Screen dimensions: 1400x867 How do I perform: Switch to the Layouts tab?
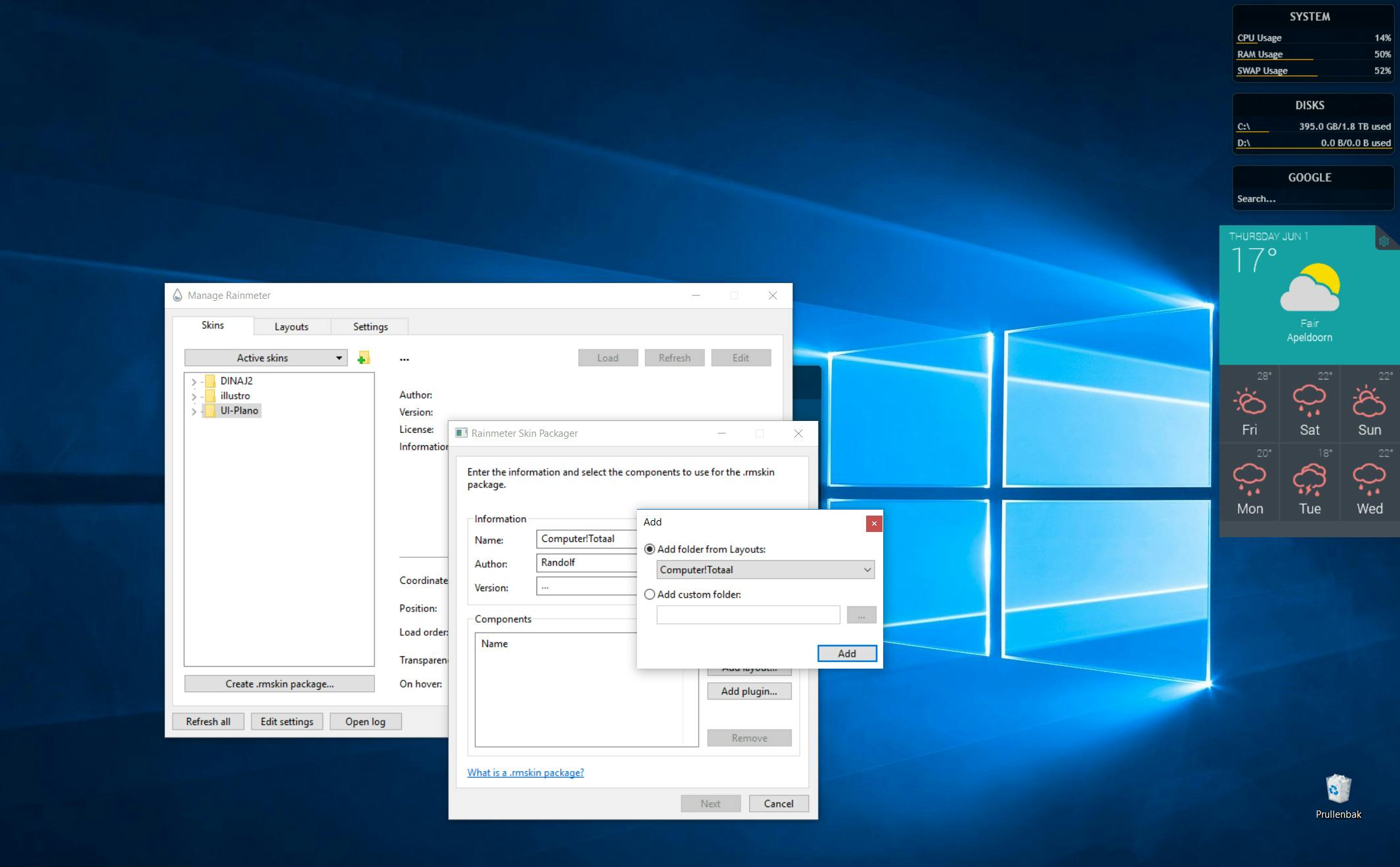tap(291, 326)
